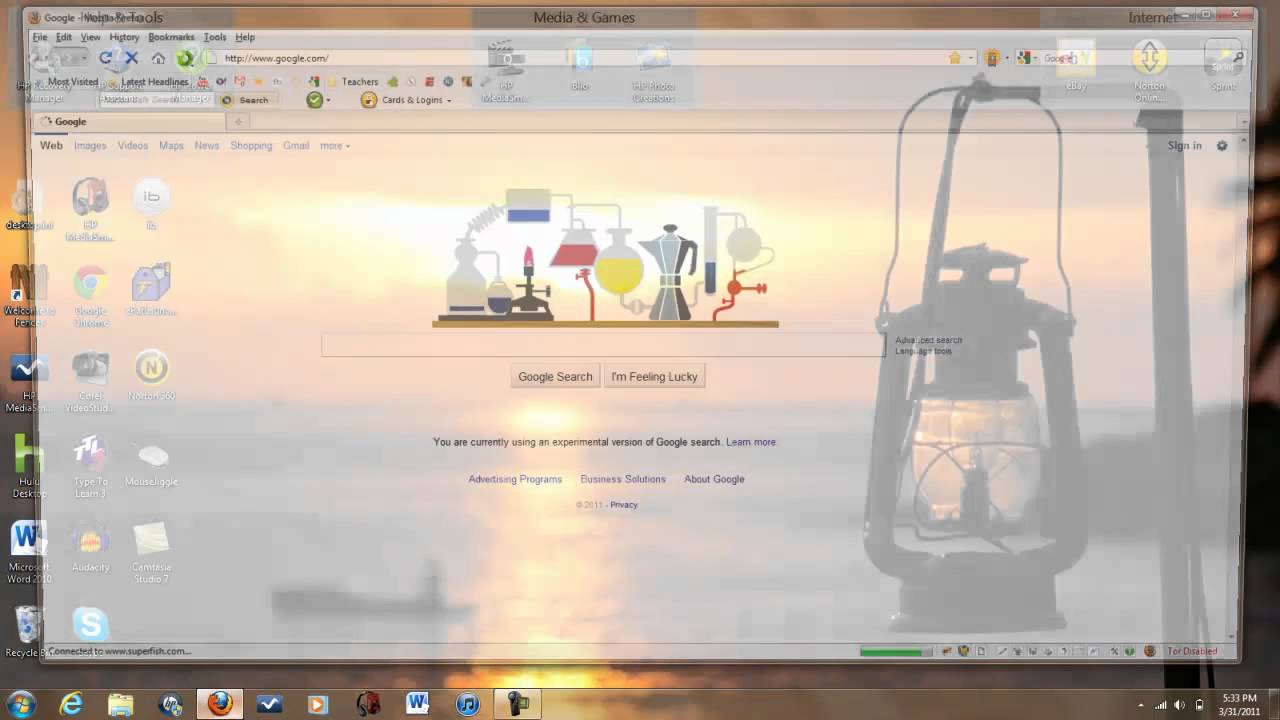This screenshot has height=720, width=1280.
Task: Open the list all tabs dropdown
Action: pyautogui.click(x=1244, y=122)
